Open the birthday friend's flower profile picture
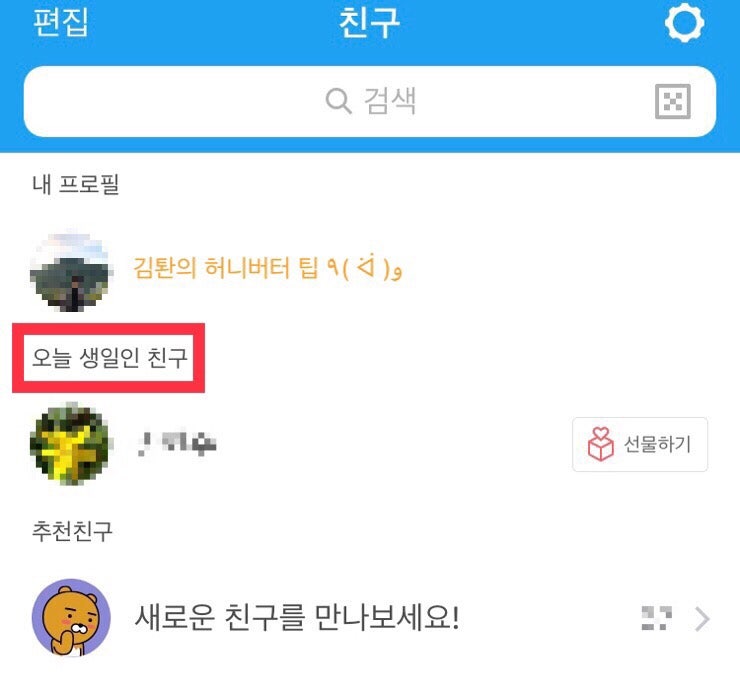The width and height of the screenshot is (740, 690). tap(70, 443)
